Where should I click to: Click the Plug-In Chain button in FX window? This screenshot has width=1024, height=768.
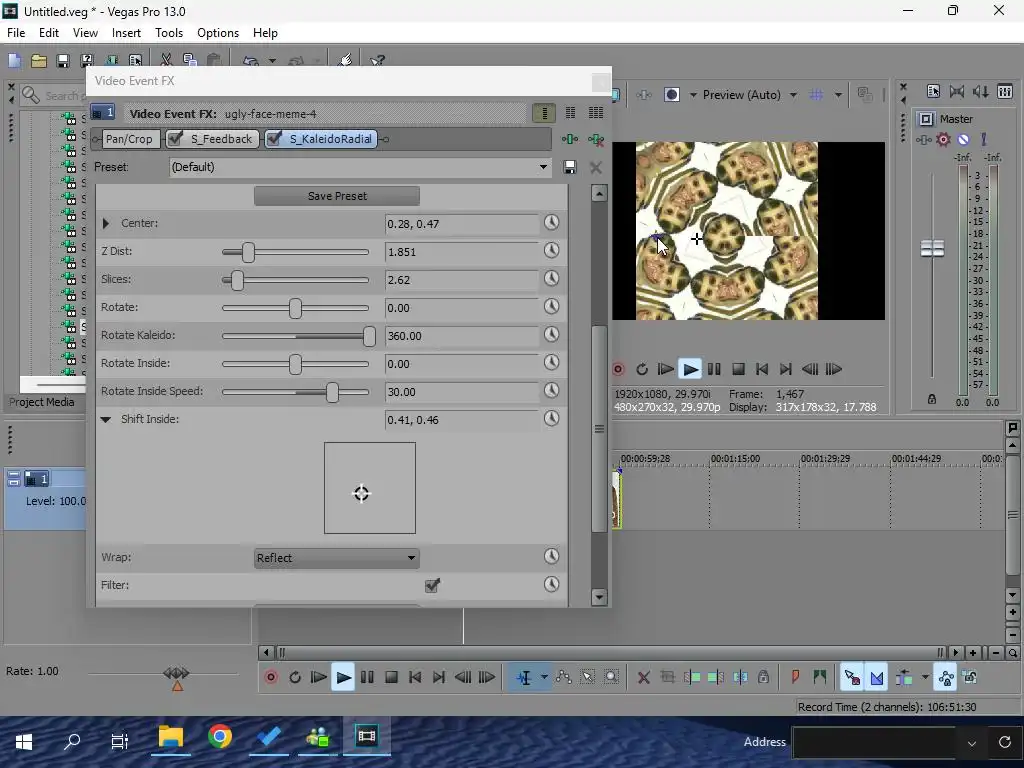point(570,139)
